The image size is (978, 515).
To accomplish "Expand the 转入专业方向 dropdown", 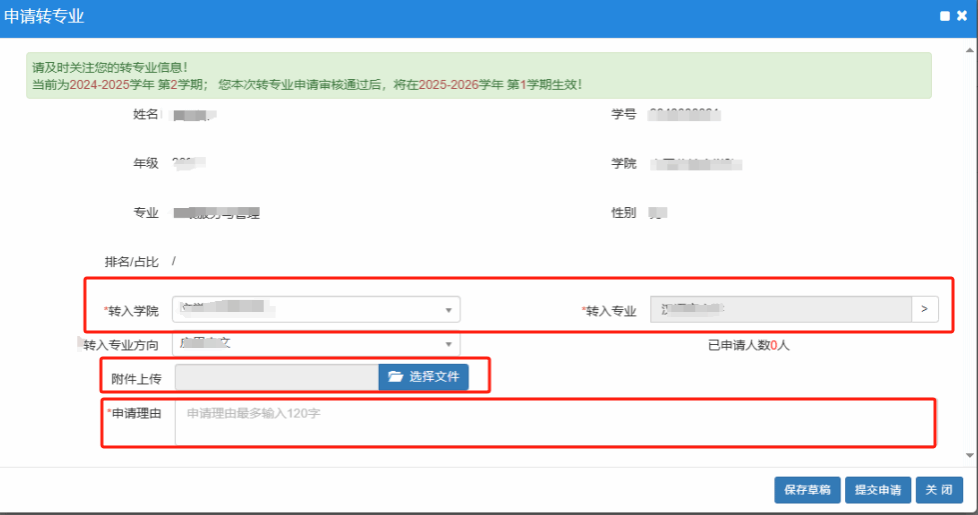I will pos(316,345).
